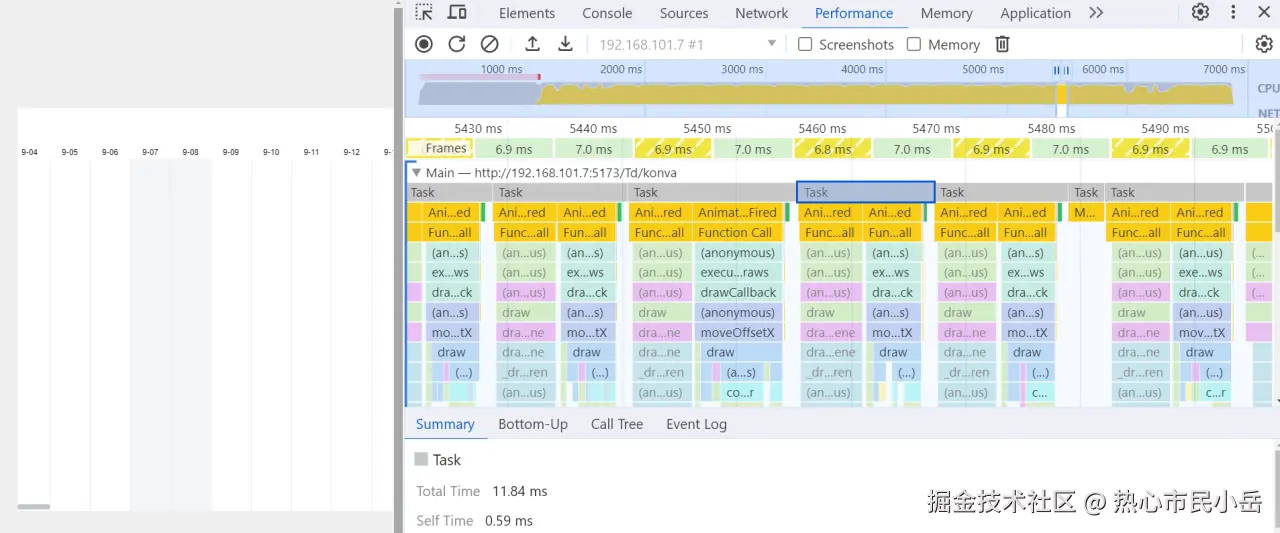Open the DevTools three-dot menu
Image resolution: width=1280 pixels, height=533 pixels.
[1233, 13]
